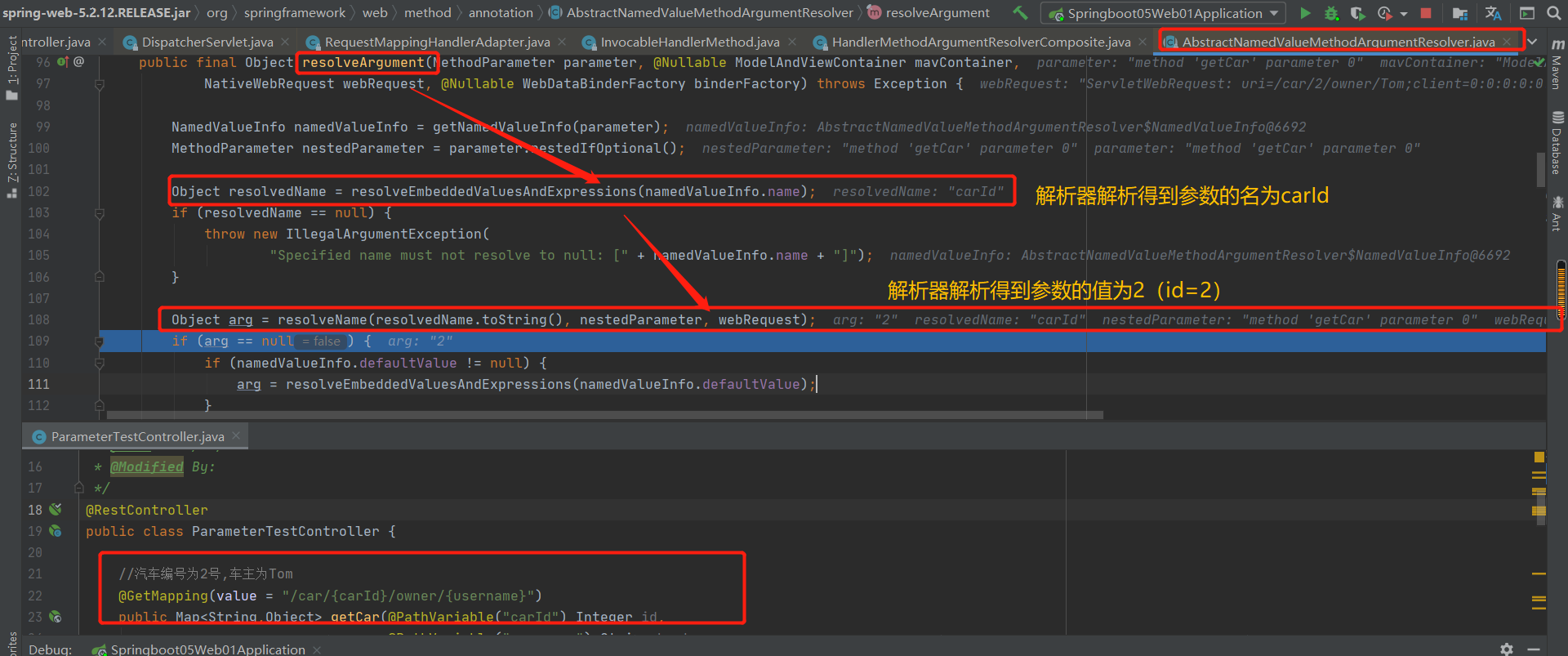Viewport: 1568px width, 656px height.
Task: Stop the running application with red square
Action: 1426,13
